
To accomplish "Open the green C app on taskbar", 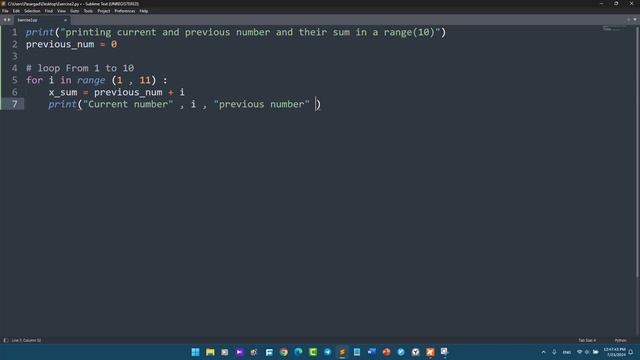I will pos(313,352).
